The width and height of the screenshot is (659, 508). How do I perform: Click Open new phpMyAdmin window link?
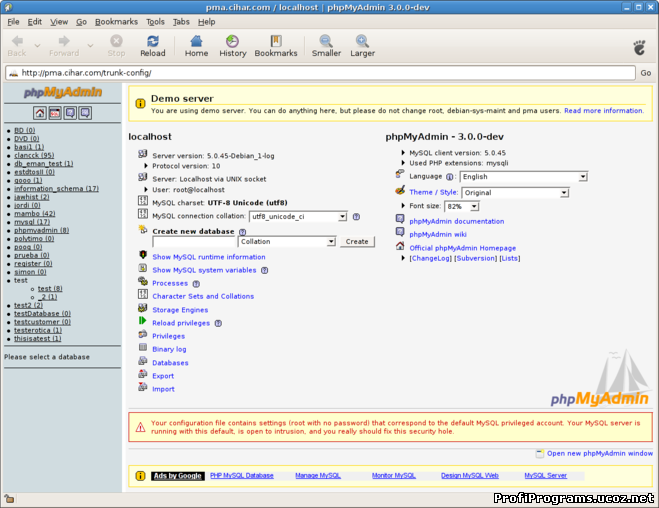[x=600, y=453]
